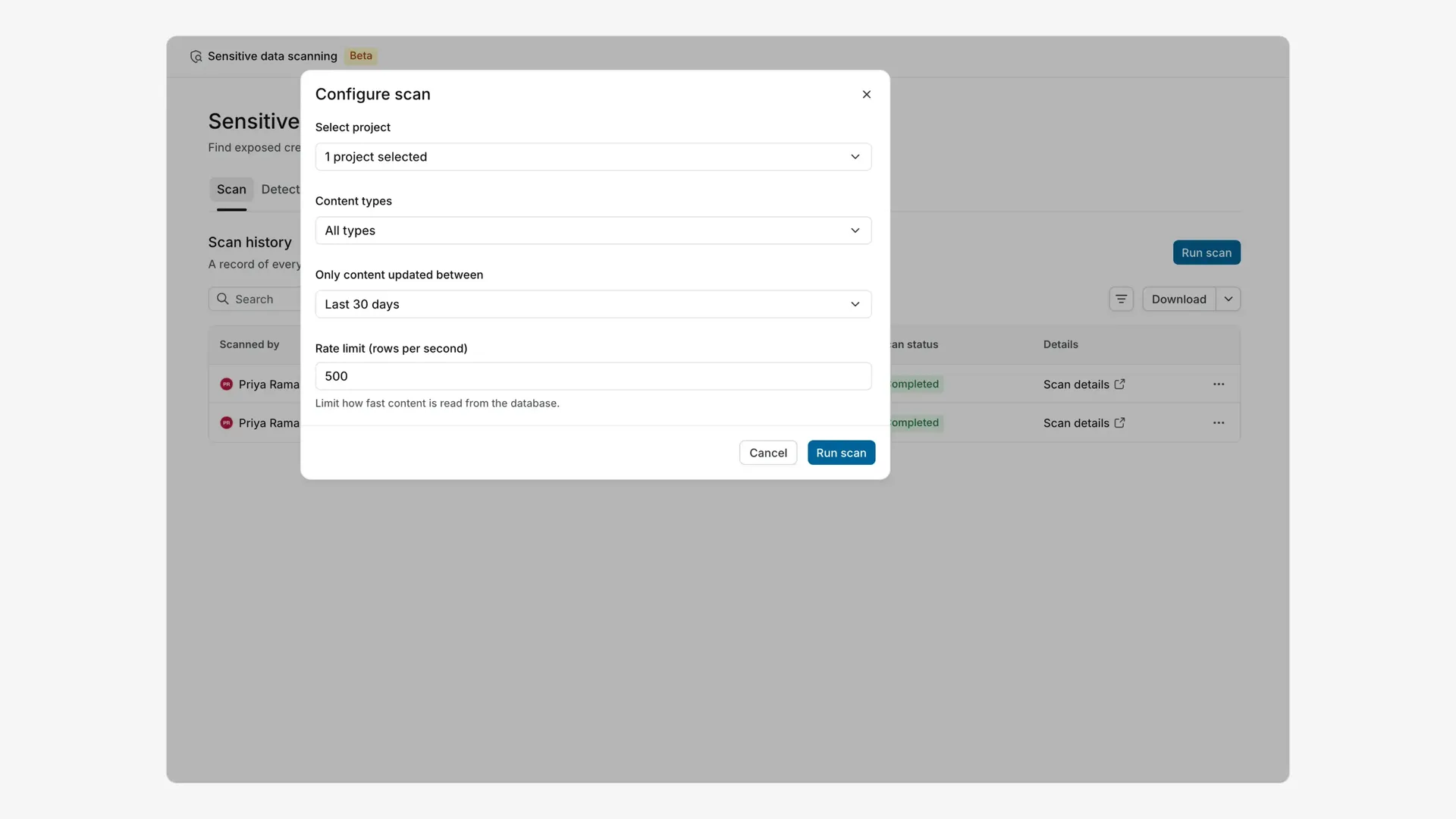Expand the Download options arrow
Image resolution: width=1456 pixels, height=819 pixels.
(1228, 299)
